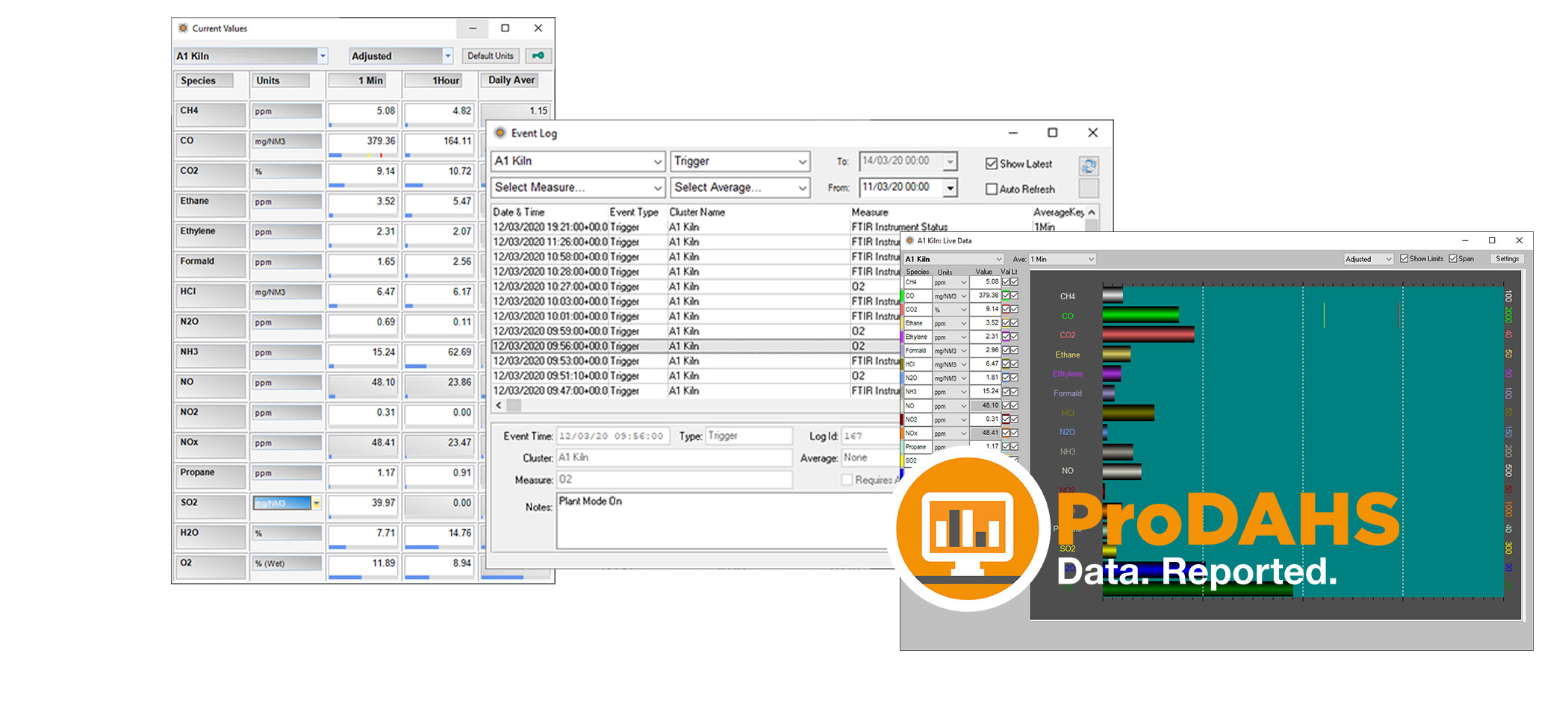Click the A1 Kiln Live Data title icon
Image resolution: width=1568 pixels, height=709 pixels.
909,240
